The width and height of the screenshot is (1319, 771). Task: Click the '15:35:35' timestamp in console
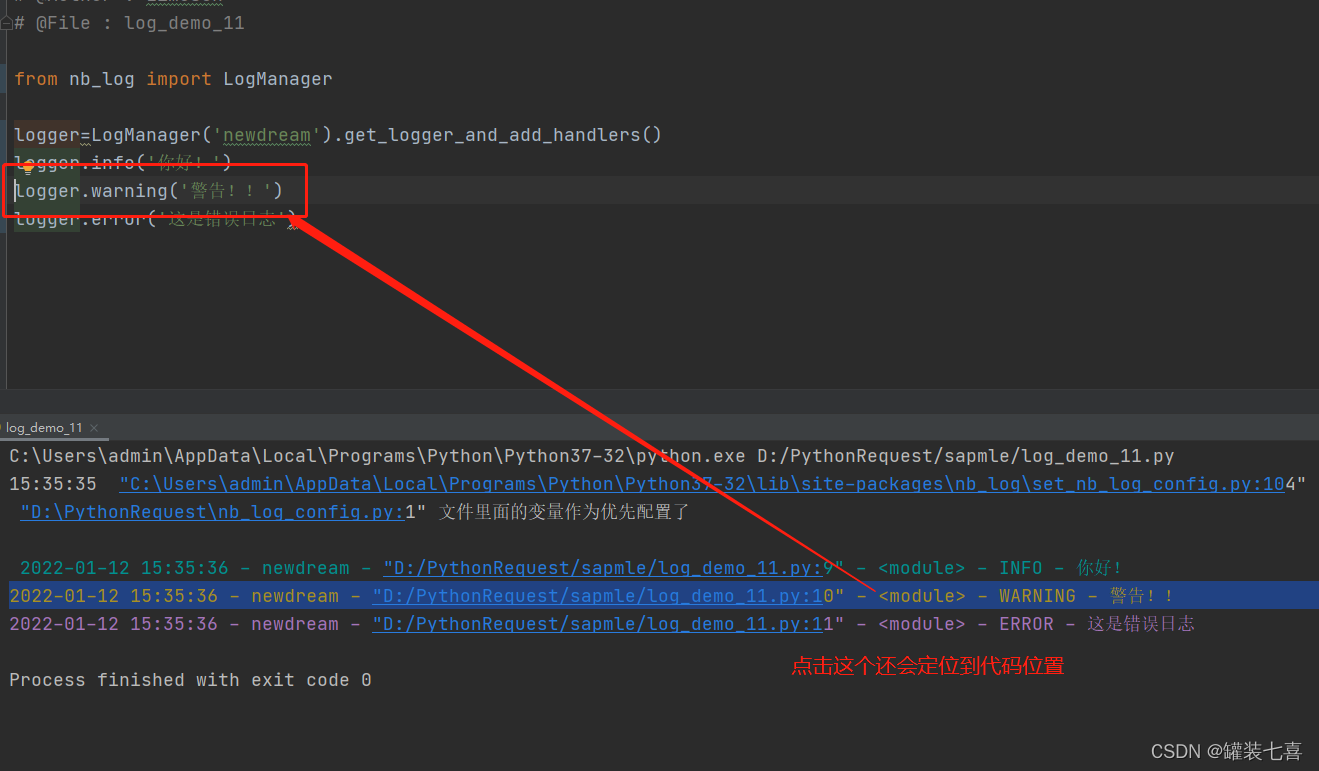pyautogui.click(x=53, y=484)
